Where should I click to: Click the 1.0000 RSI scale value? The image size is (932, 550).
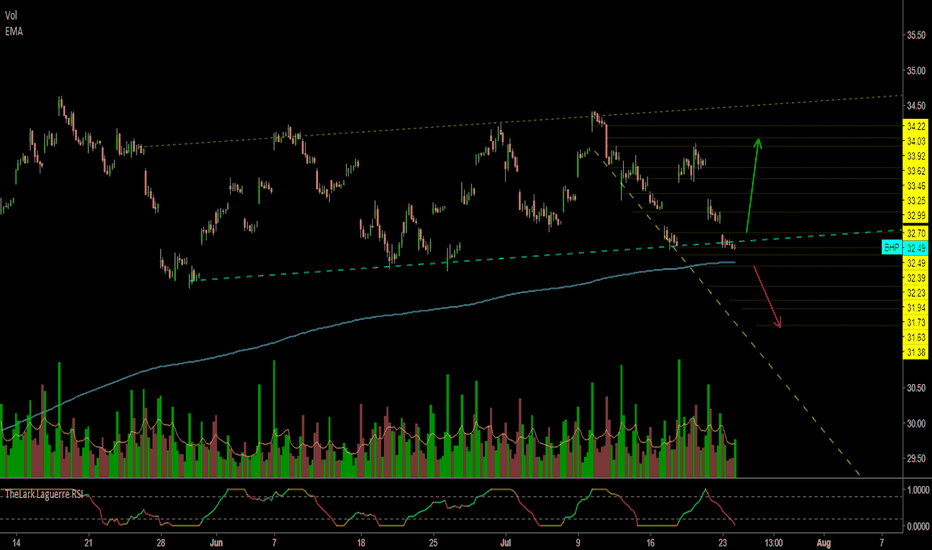pos(918,490)
